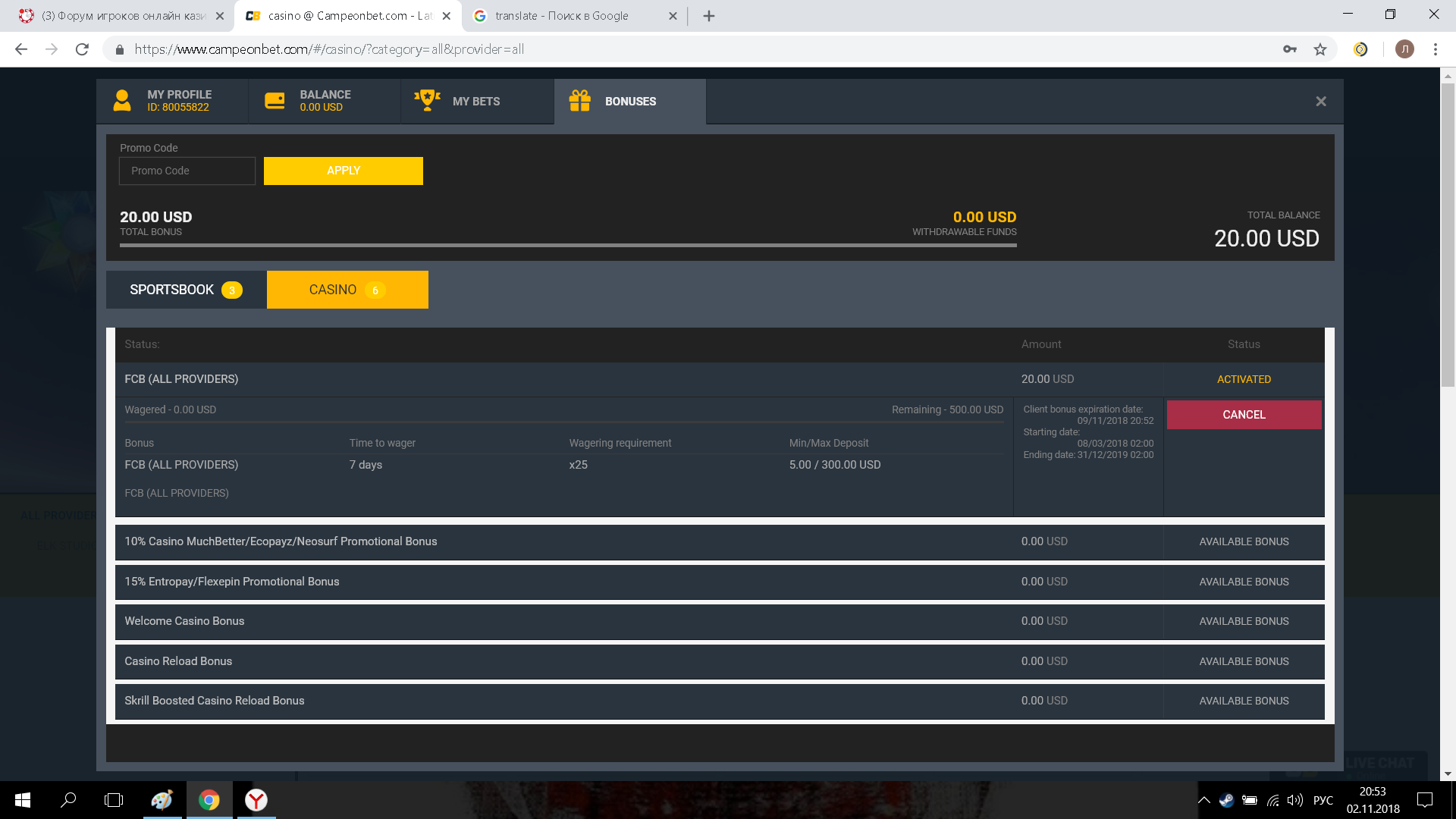The width and height of the screenshot is (1456, 819).
Task: Click the My Profile user icon
Action: coord(122,101)
